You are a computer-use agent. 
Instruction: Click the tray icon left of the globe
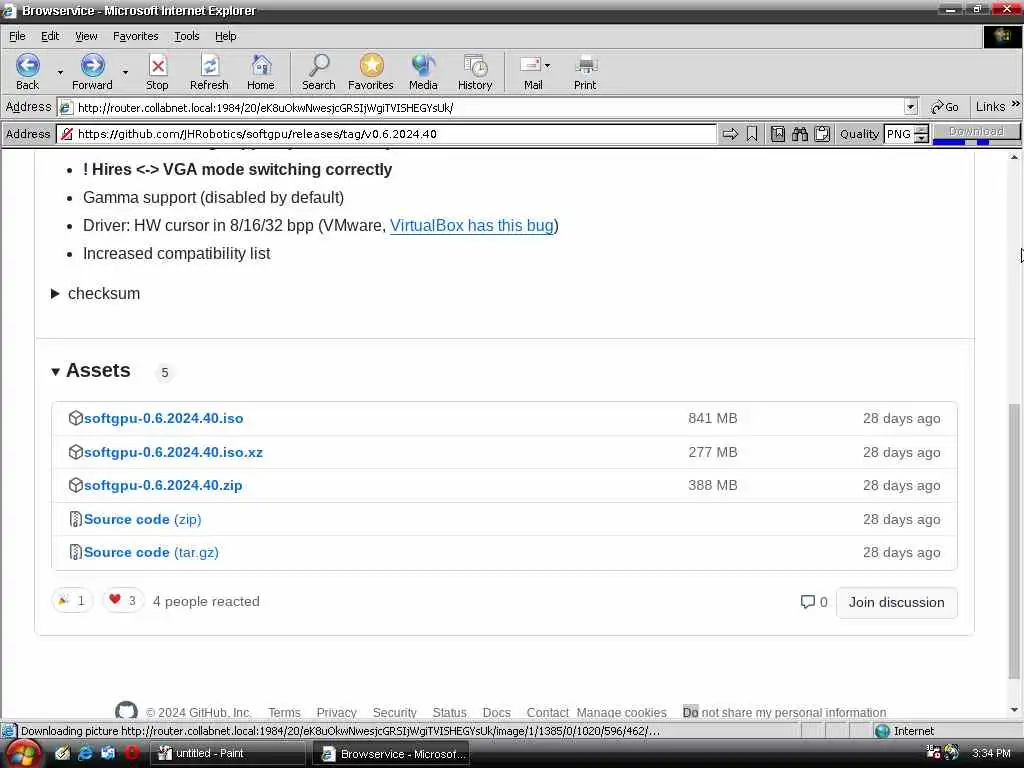pyautogui.click(x=934, y=753)
